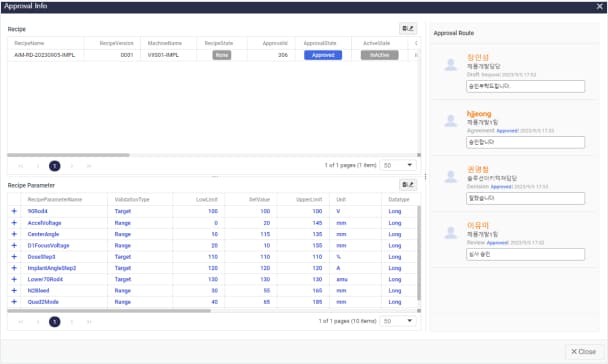Click the first approver's comment field

[525, 86]
